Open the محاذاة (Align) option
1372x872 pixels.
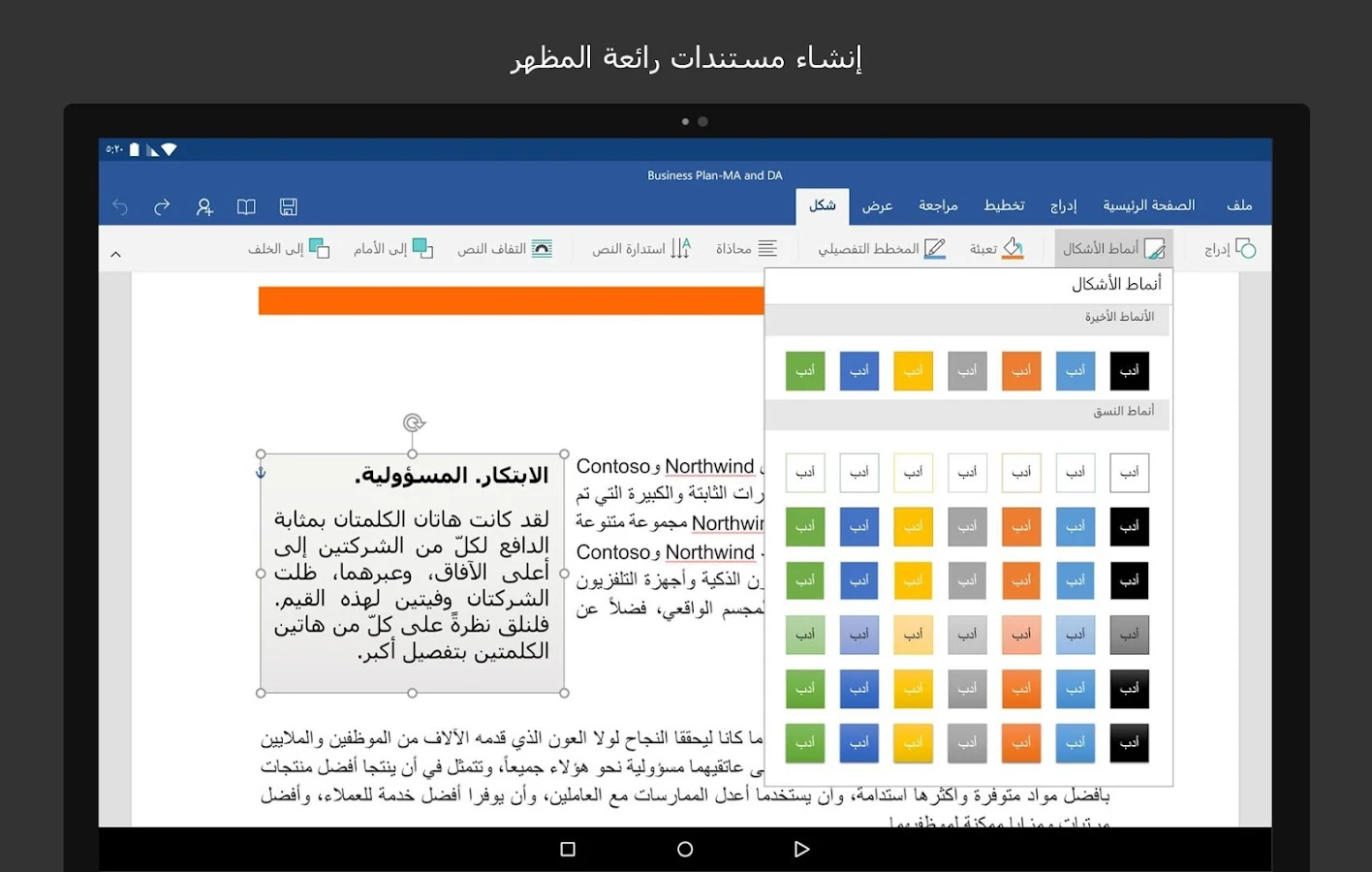(746, 249)
